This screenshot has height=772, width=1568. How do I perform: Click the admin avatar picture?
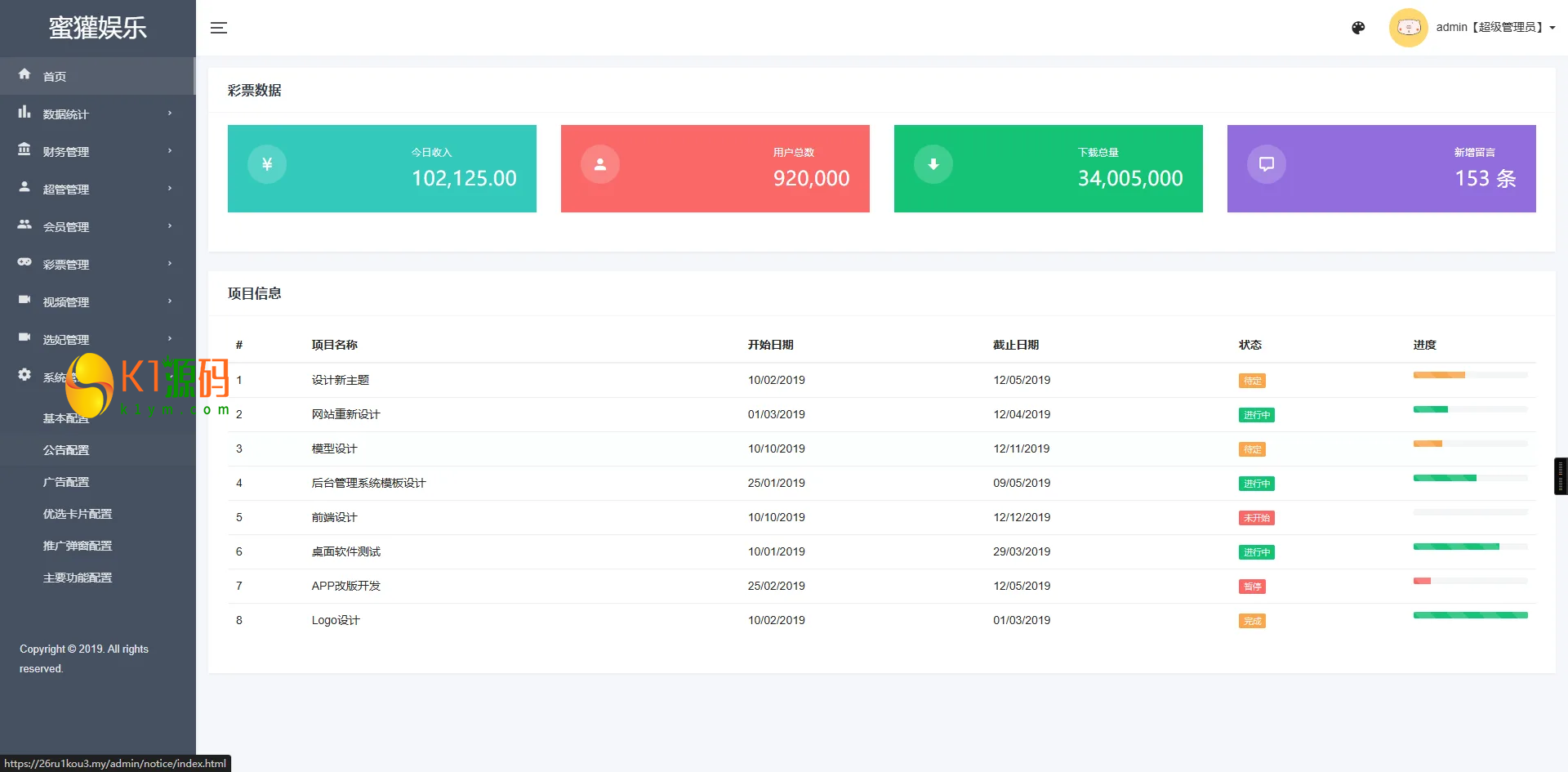[x=1408, y=28]
